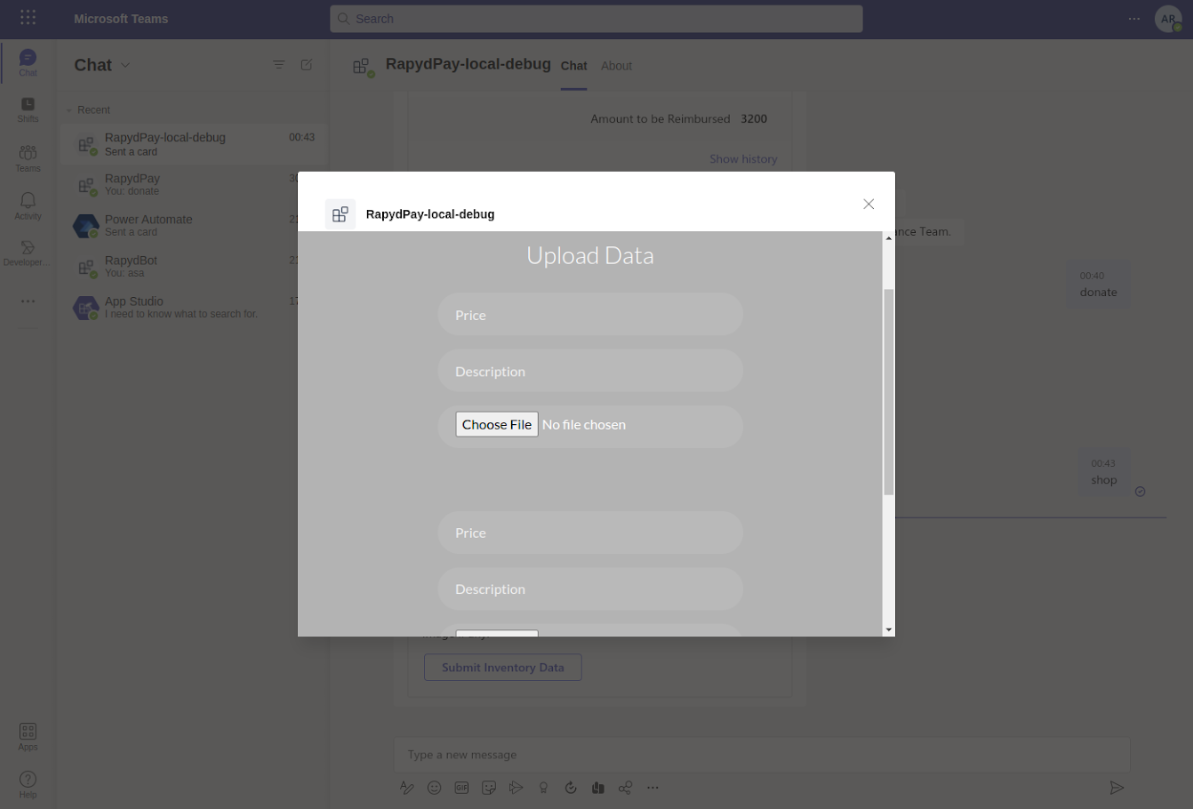The width and height of the screenshot is (1193, 809).
Task: Open Shifts in the left rail
Action: coord(27,109)
